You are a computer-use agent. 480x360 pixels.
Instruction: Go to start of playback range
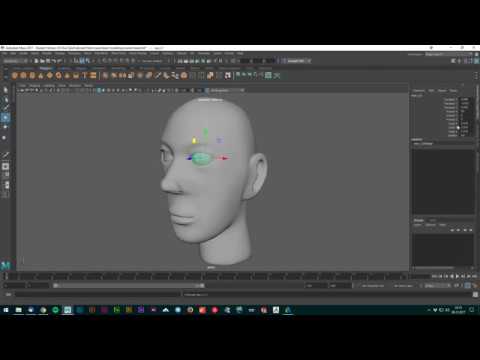(434, 276)
